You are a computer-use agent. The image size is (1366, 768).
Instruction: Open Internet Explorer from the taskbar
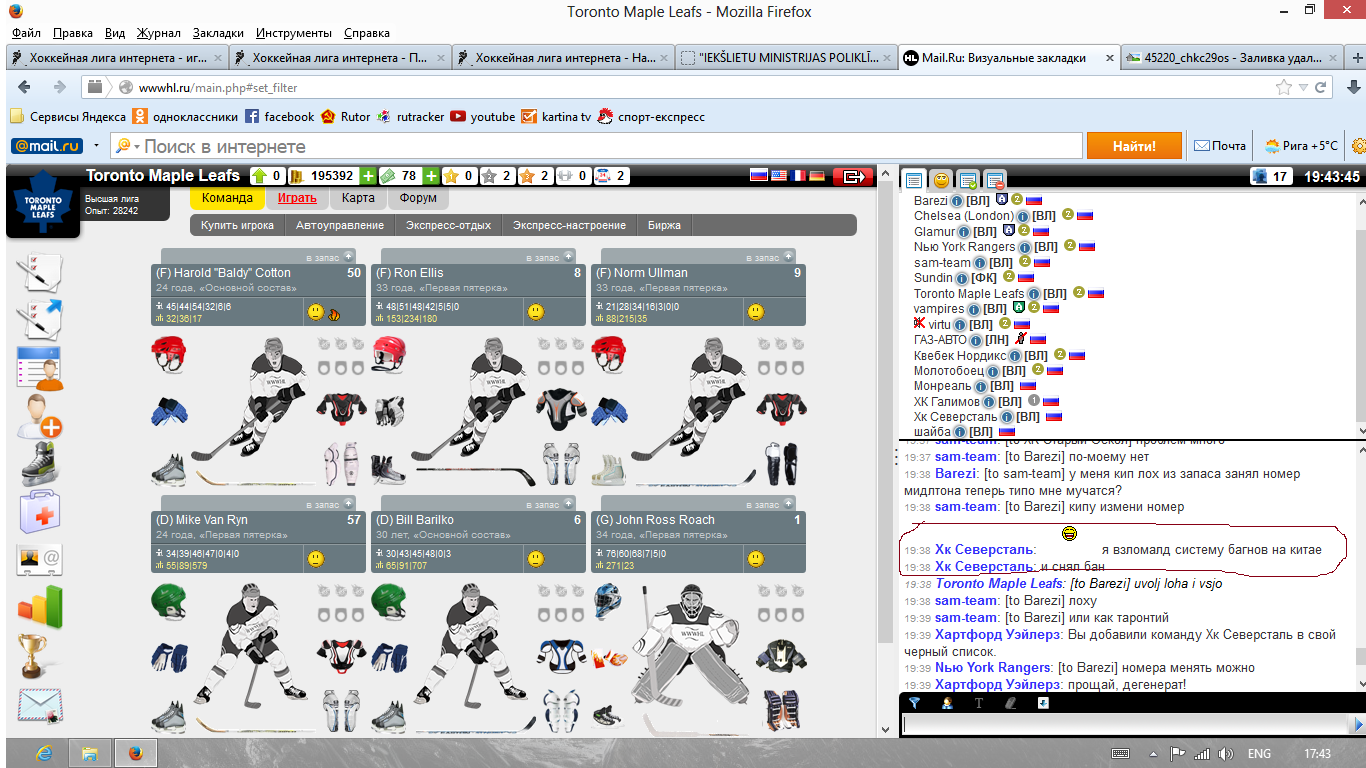pyautogui.click(x=43, y=753)
